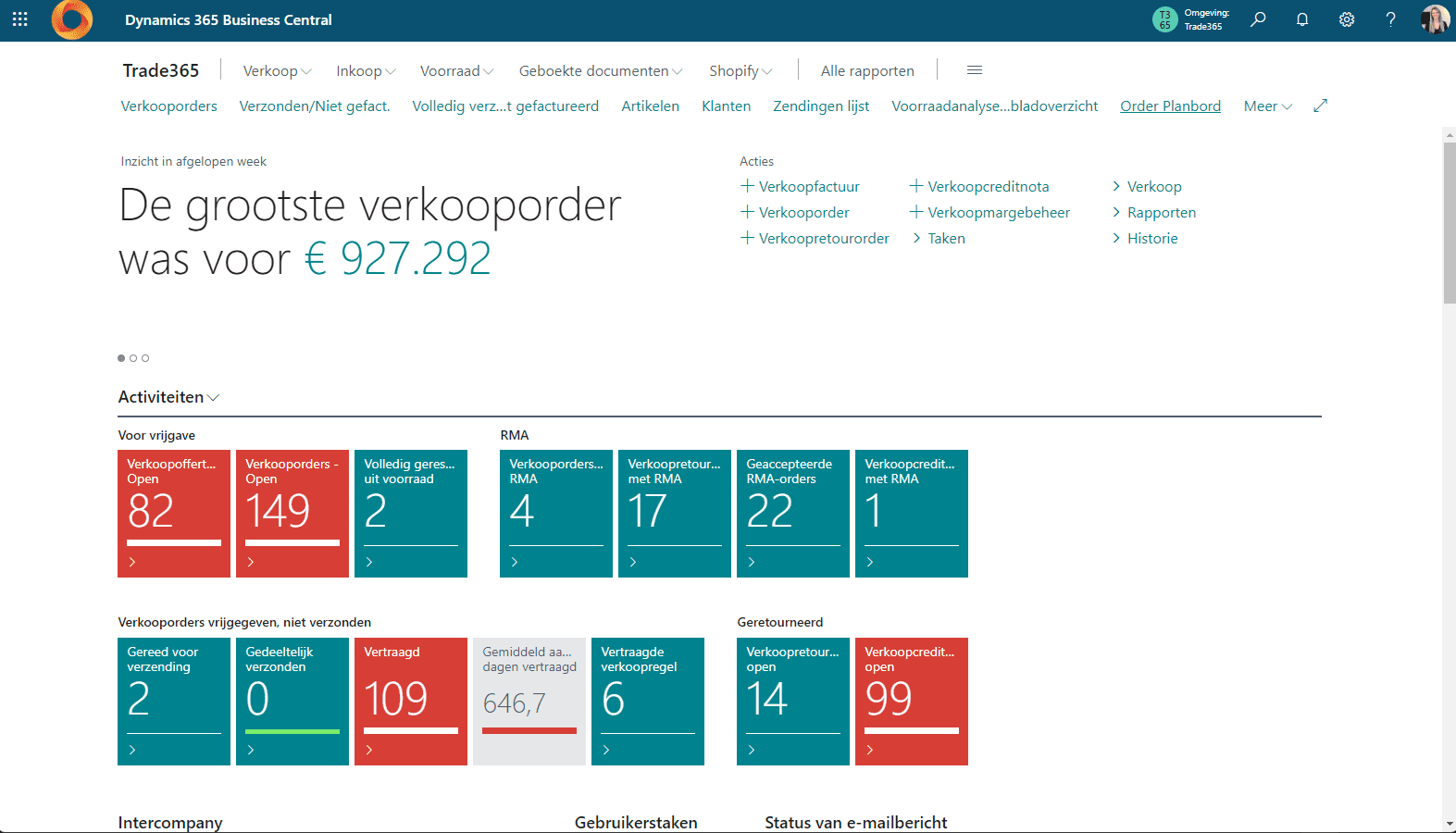Open the user profile avatar

click(x=1435, y=19)
